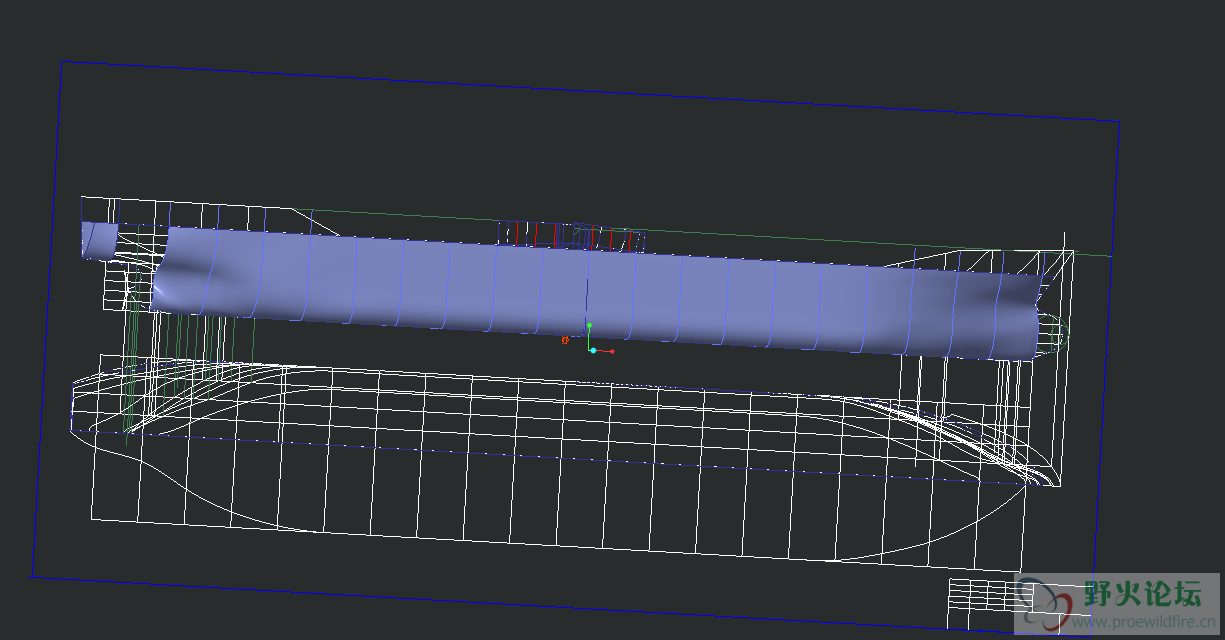Select the small detached blue surface patch

pyautogui.click(x=99, y=241)
